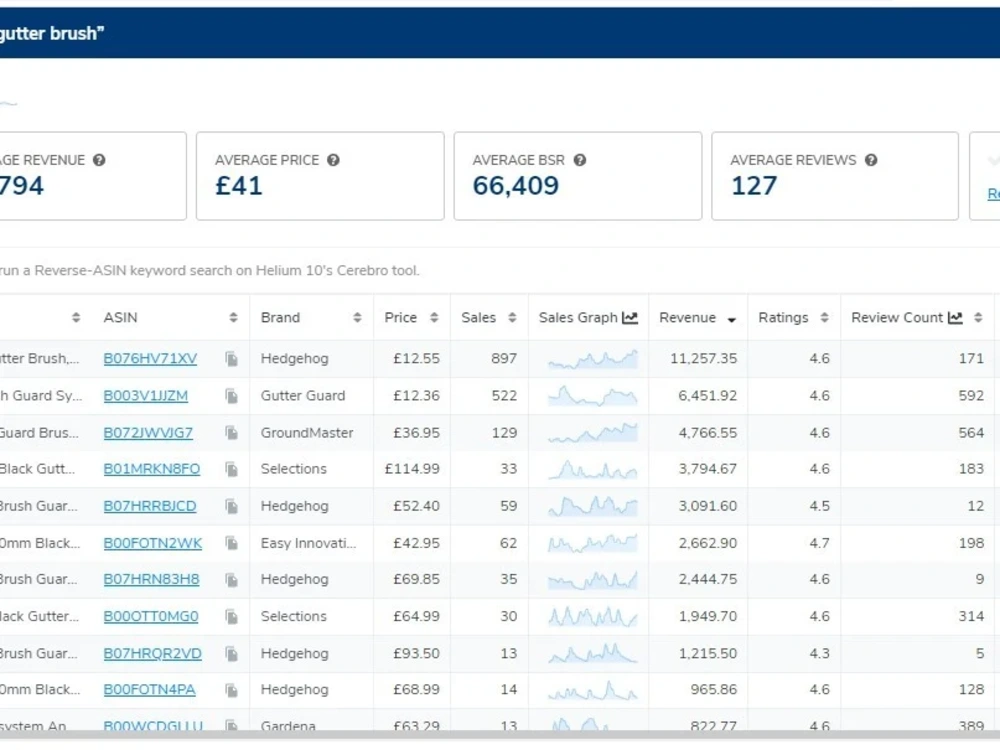
Task: Sort table by Ratings column arrows
Action: (825, 318)
